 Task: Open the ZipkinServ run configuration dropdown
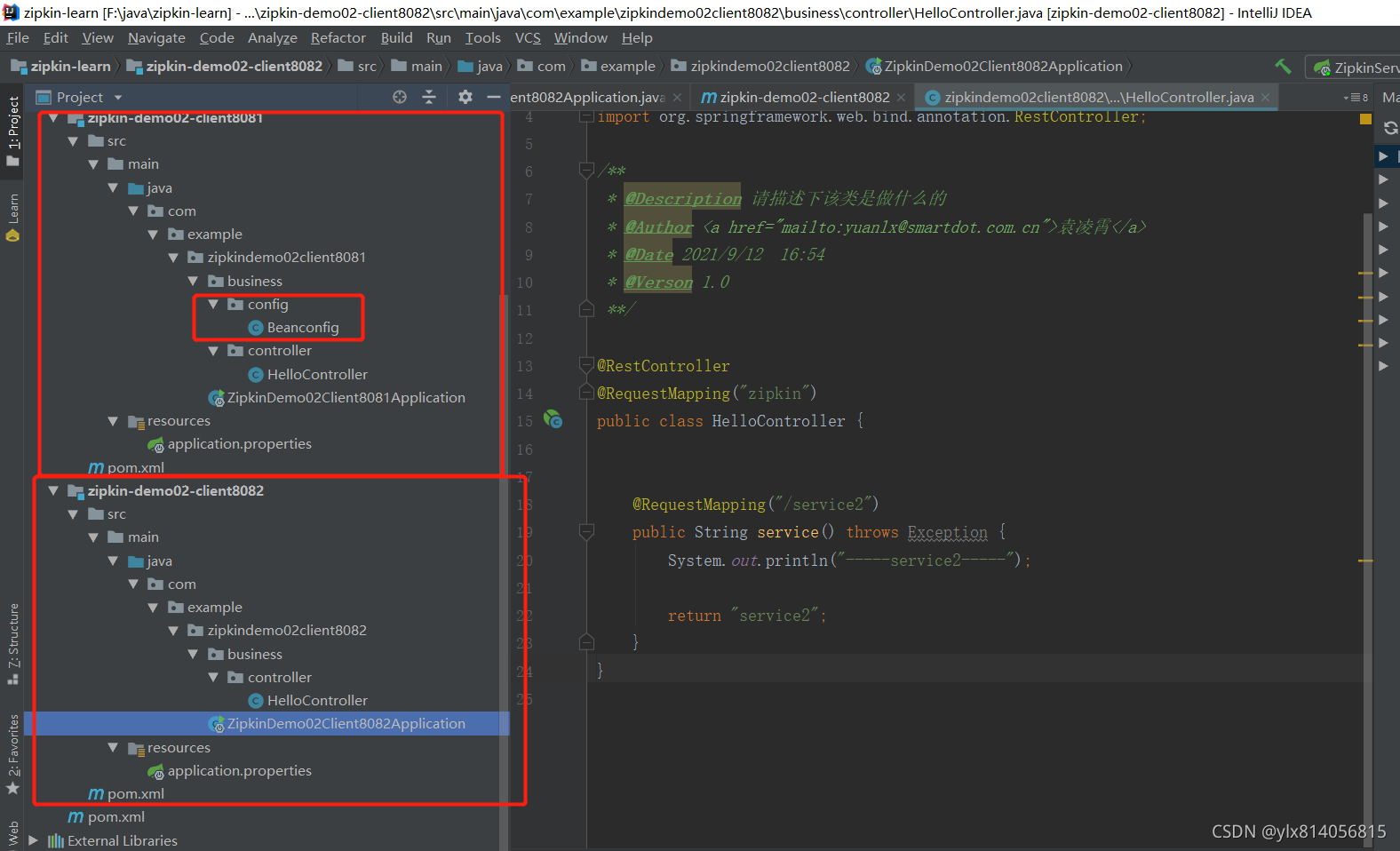[x=1353, y=68]
